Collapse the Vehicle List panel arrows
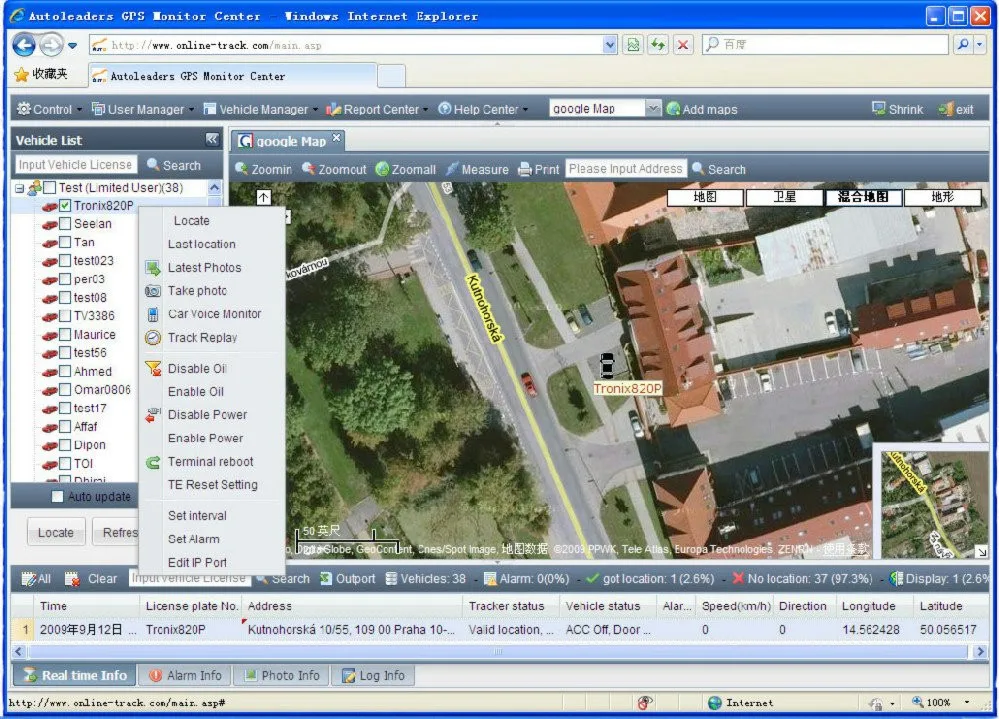999x719 pixels. [x=212, y=139]
